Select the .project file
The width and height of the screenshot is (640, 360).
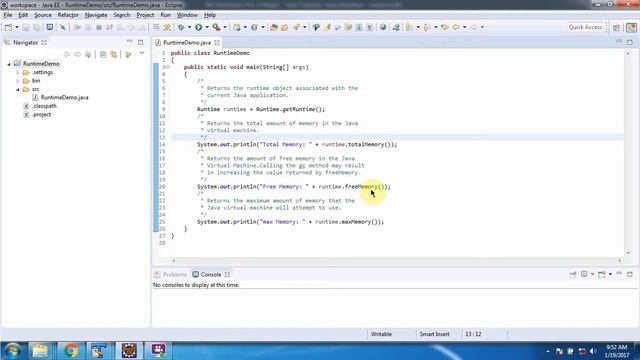41,115
